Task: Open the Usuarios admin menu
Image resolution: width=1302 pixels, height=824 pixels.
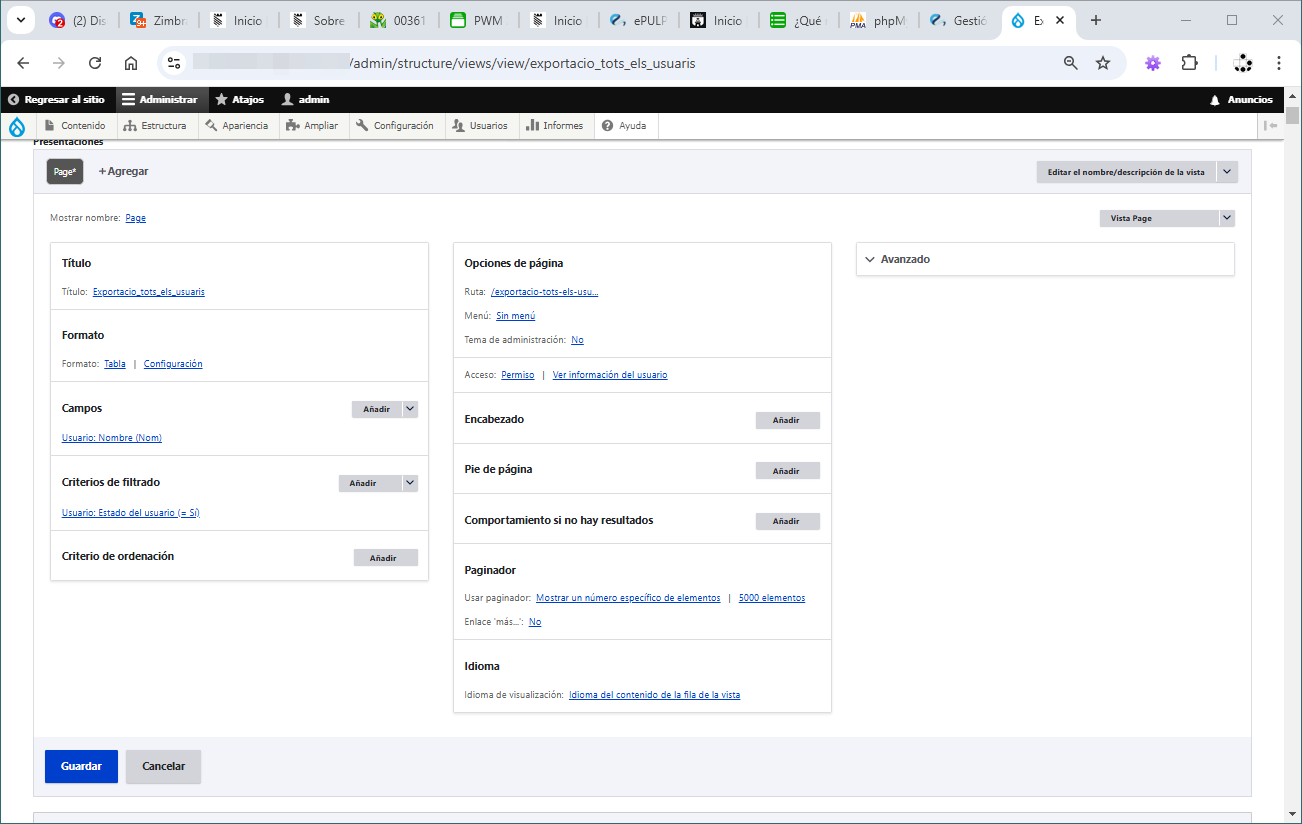Action: pos(481,126)
